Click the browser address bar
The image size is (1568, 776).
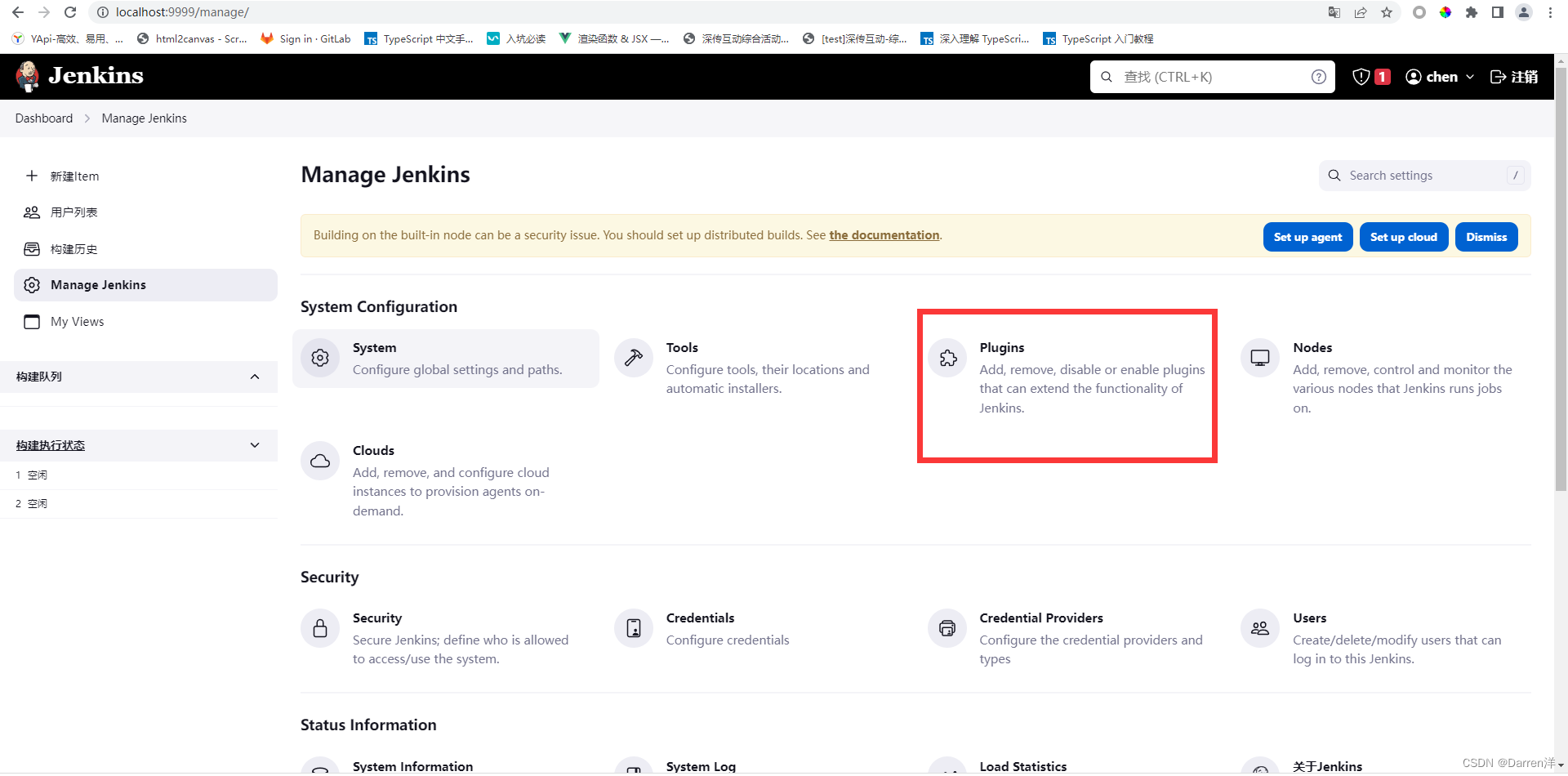[702, 12]
